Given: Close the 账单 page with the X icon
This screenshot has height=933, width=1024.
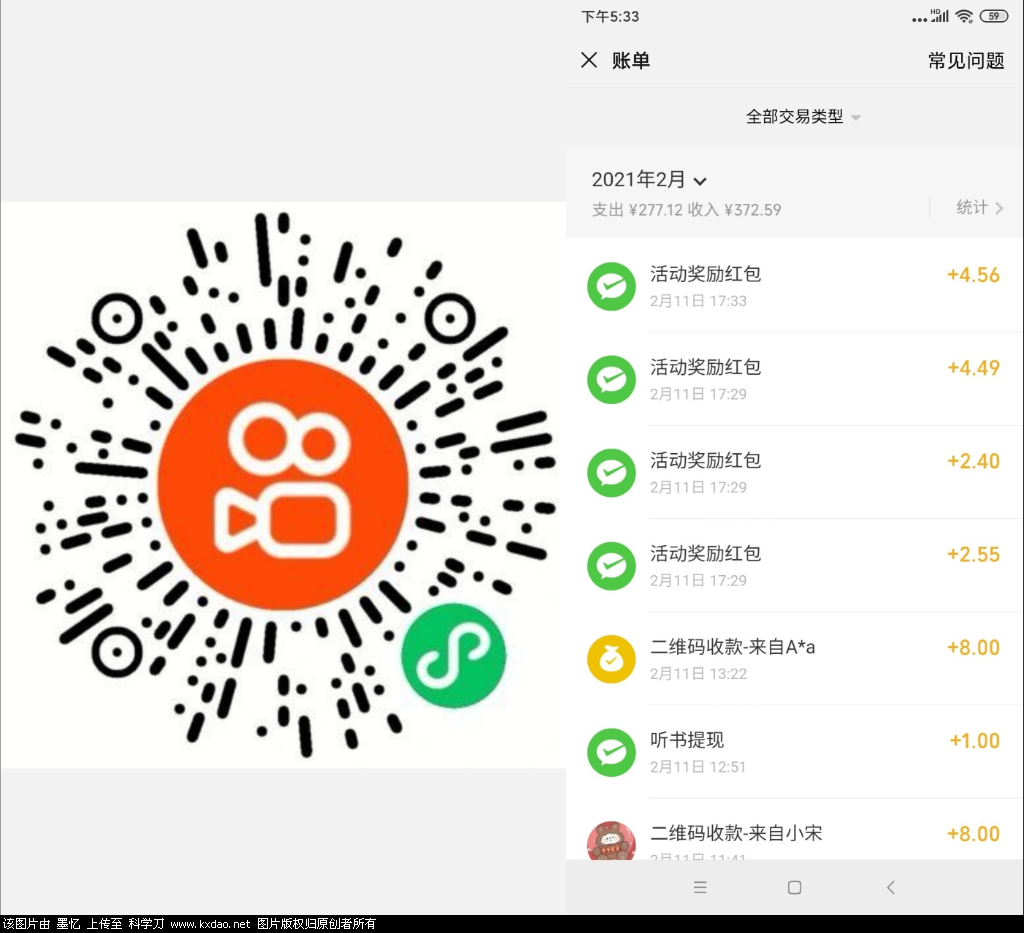Looking at the screenshot, I should click(x=588, y=60).
